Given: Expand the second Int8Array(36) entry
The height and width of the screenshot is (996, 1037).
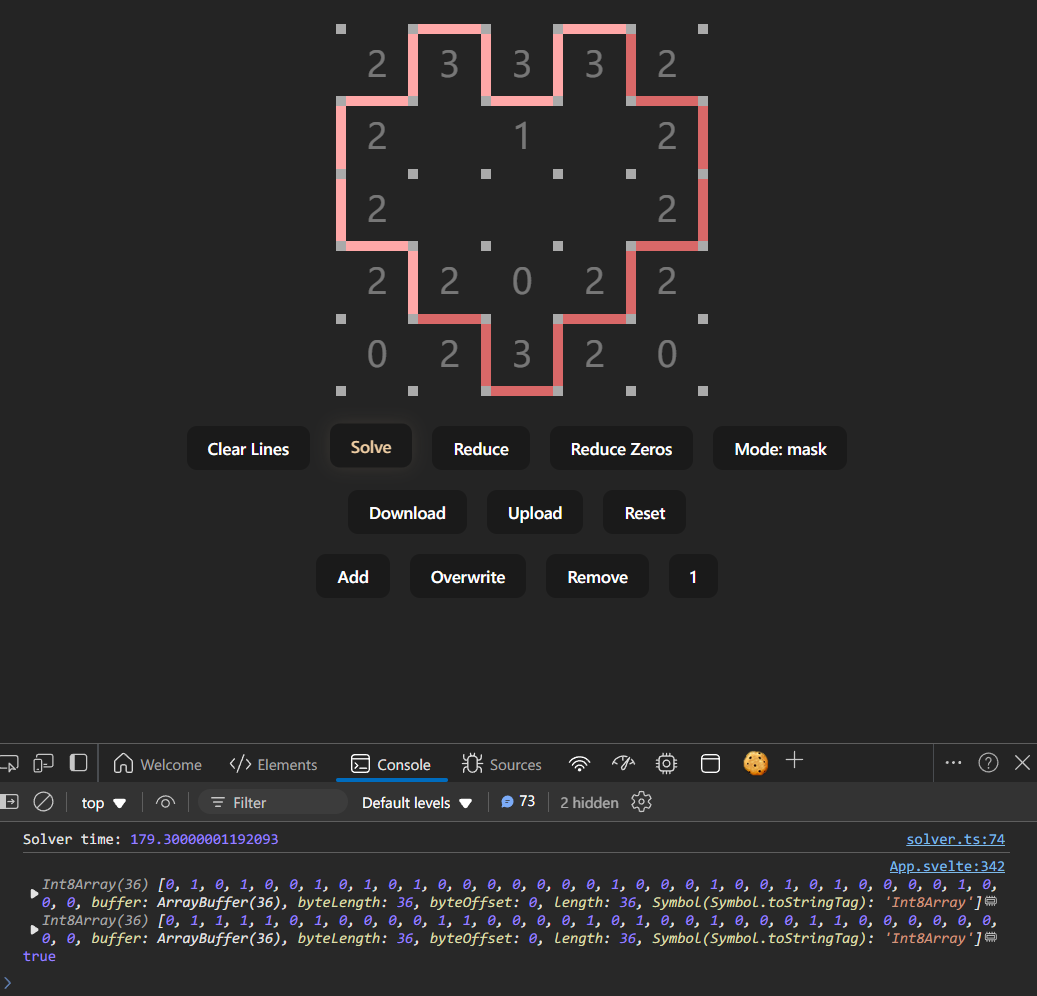Looking at the screenshot, I should 34,929.
